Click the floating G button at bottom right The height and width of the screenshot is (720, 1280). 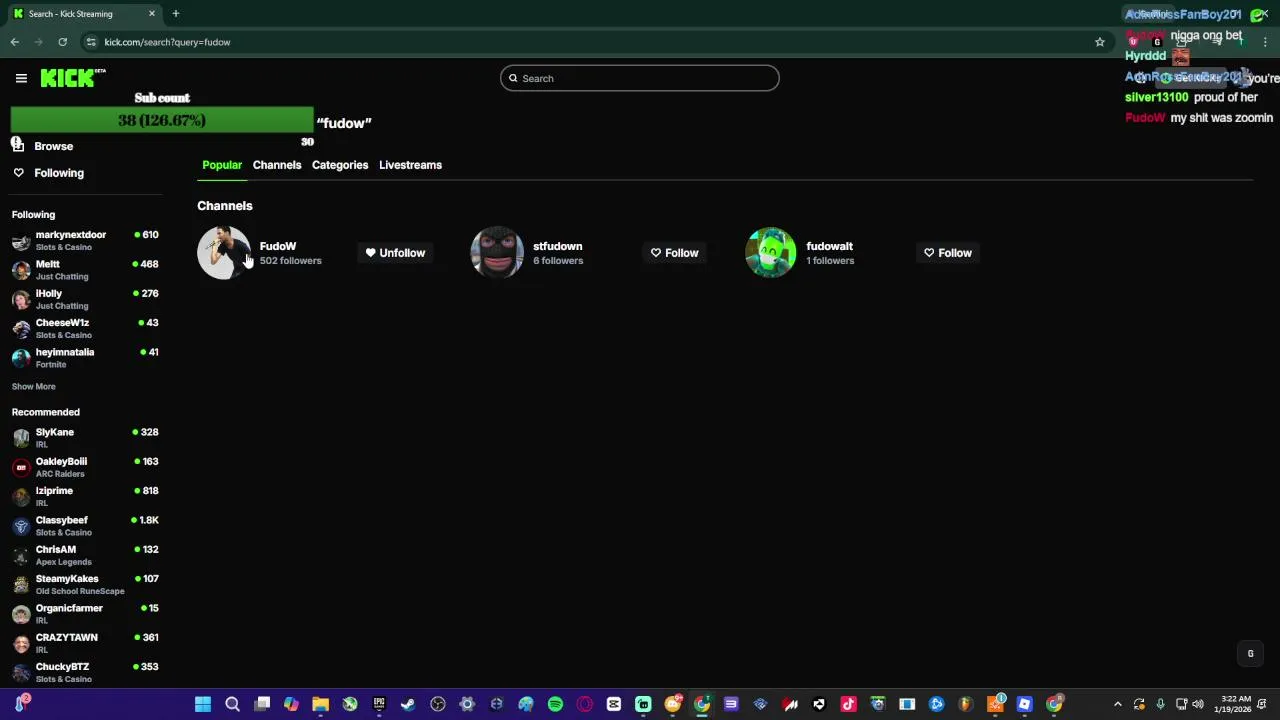coord(1250,654)
